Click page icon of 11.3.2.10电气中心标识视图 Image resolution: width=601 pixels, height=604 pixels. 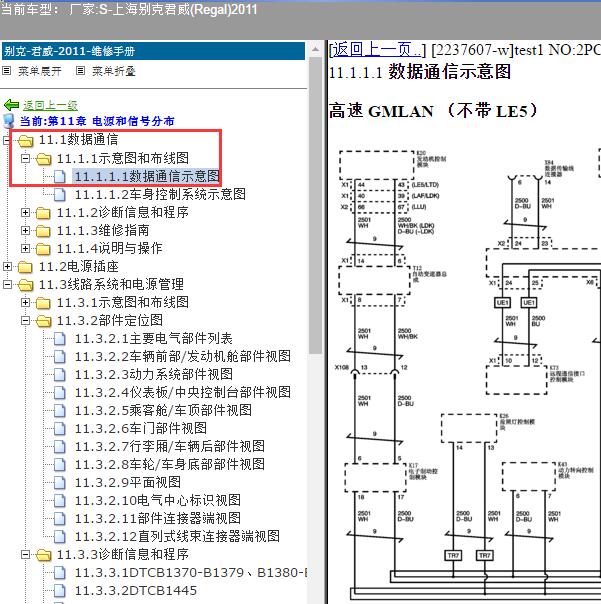click(60, 500)
